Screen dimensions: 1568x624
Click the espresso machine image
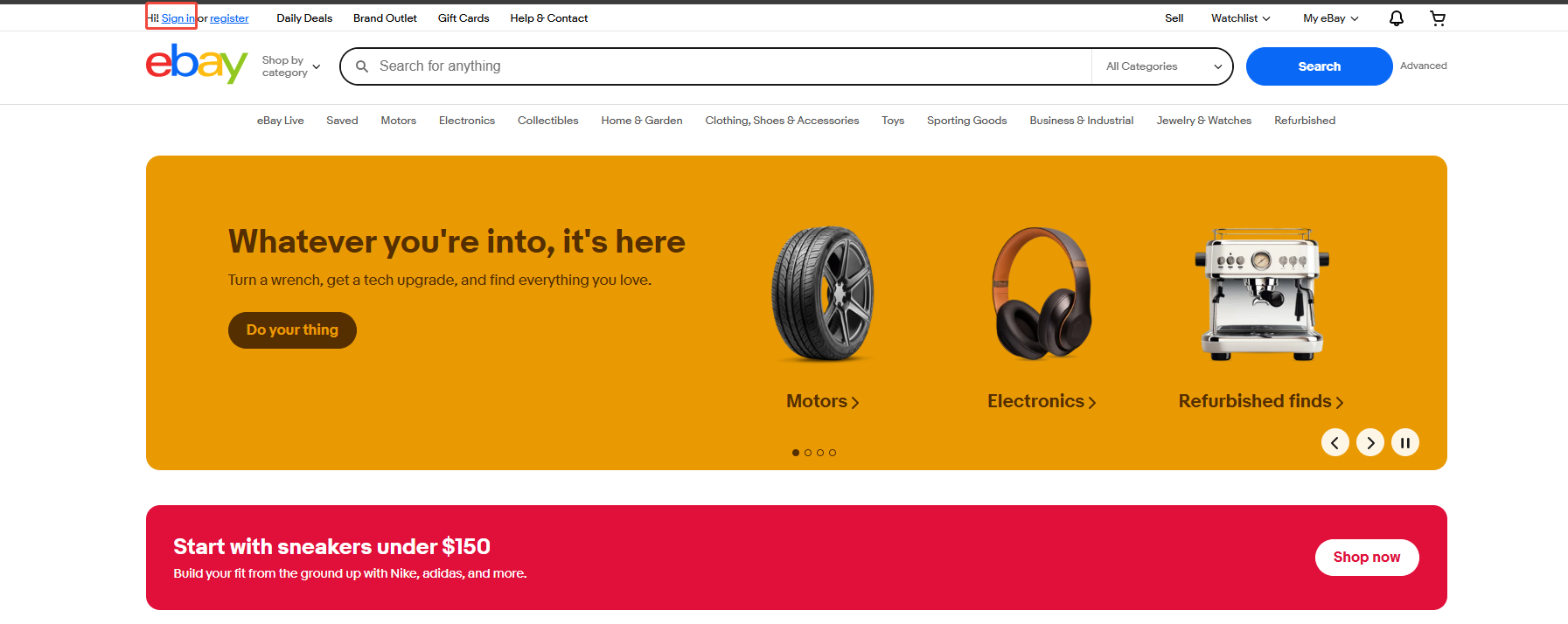pyautogui.click(x=1260, y=294)
